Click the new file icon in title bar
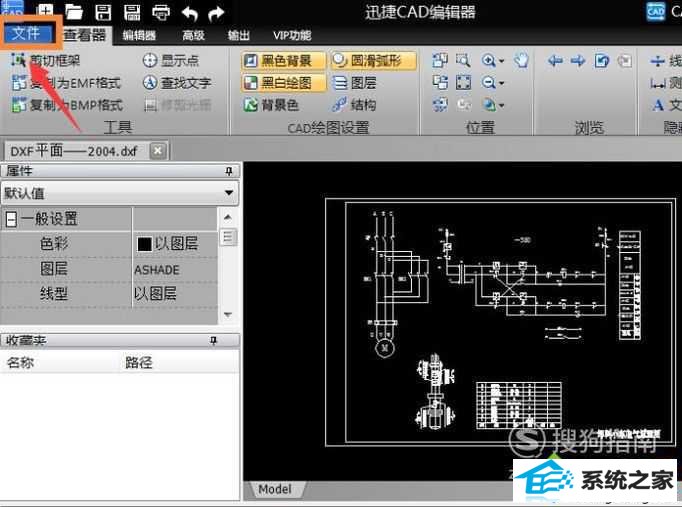 [x=45, y=11]
